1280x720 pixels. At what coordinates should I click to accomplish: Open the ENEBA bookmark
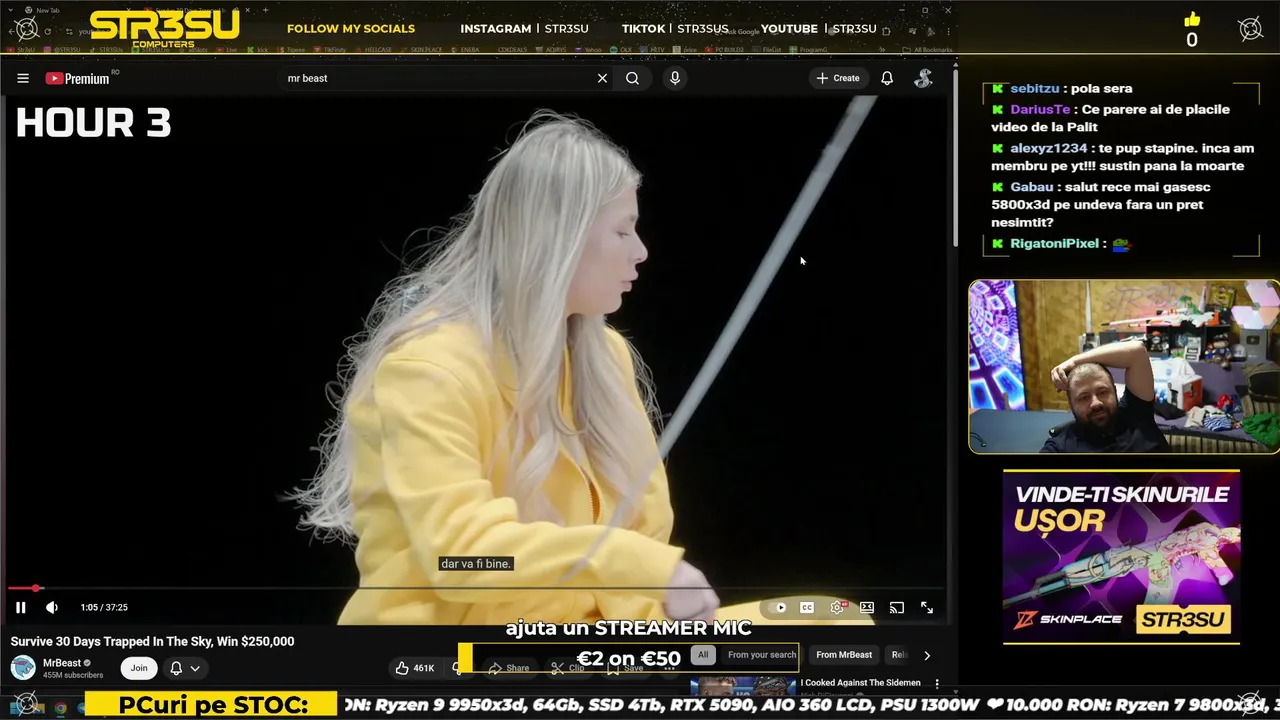click(x=466, y=49)
